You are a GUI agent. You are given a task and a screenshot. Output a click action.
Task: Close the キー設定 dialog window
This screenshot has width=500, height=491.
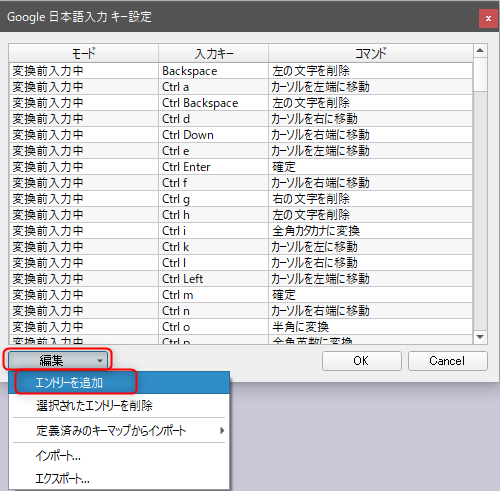point(488,18)
